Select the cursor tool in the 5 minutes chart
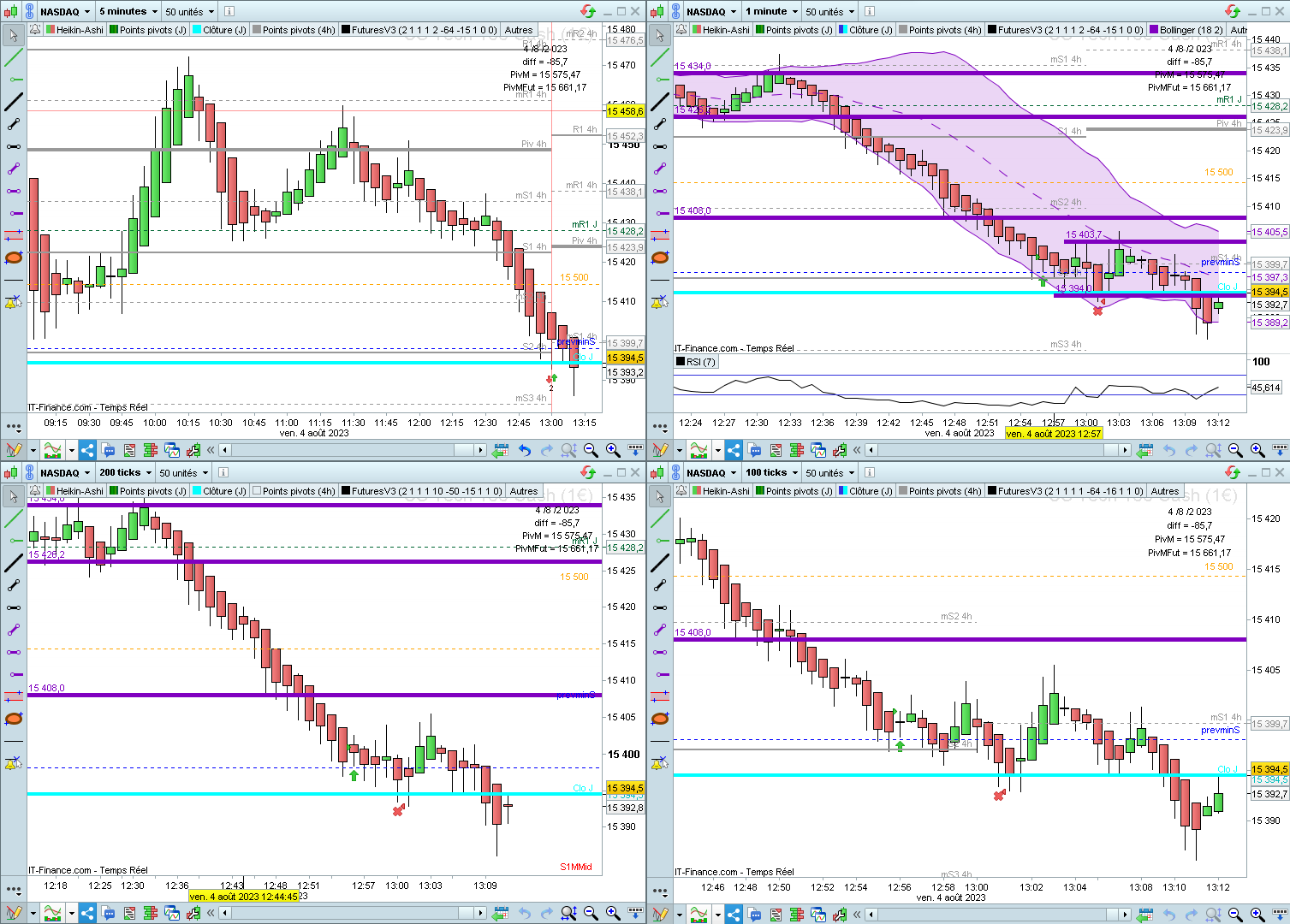The height and width of the screenshot is (924, 1290). click(14, 35)
